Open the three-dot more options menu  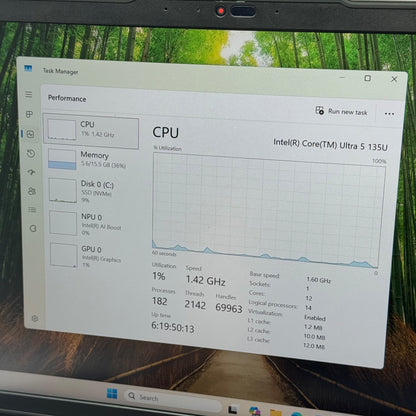389,114
